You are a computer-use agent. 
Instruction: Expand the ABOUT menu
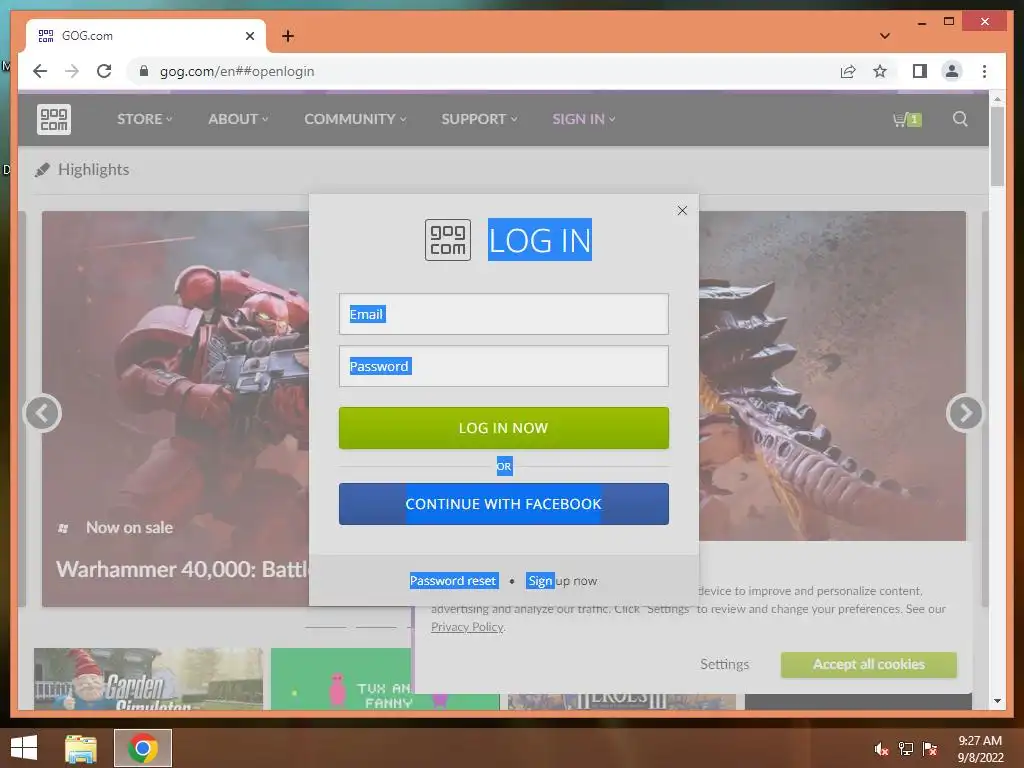click(238, 119)
